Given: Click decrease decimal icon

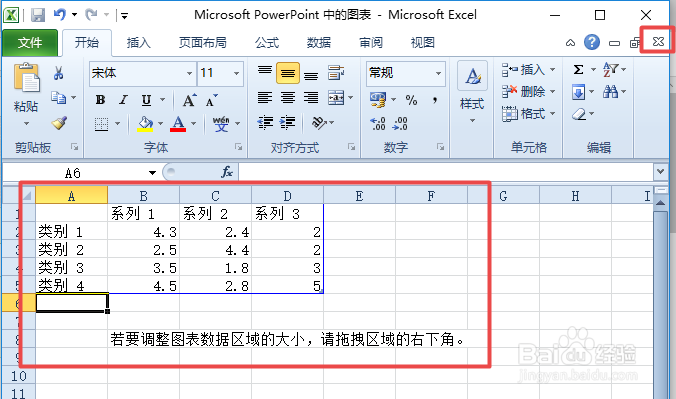Looking at the screenshot, I should click(400, 124).
